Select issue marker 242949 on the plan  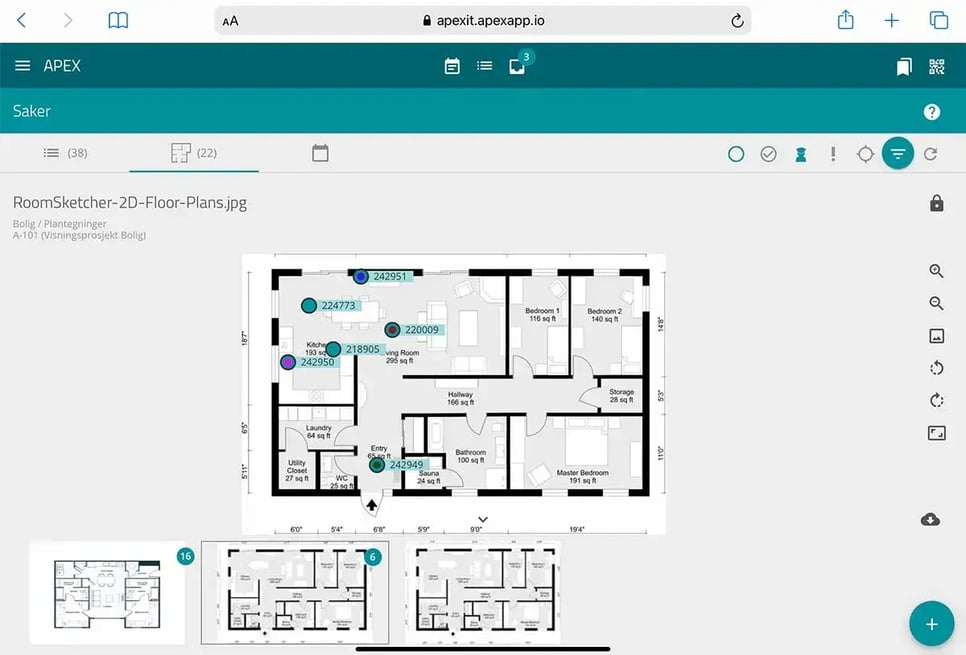coord(377,465)
